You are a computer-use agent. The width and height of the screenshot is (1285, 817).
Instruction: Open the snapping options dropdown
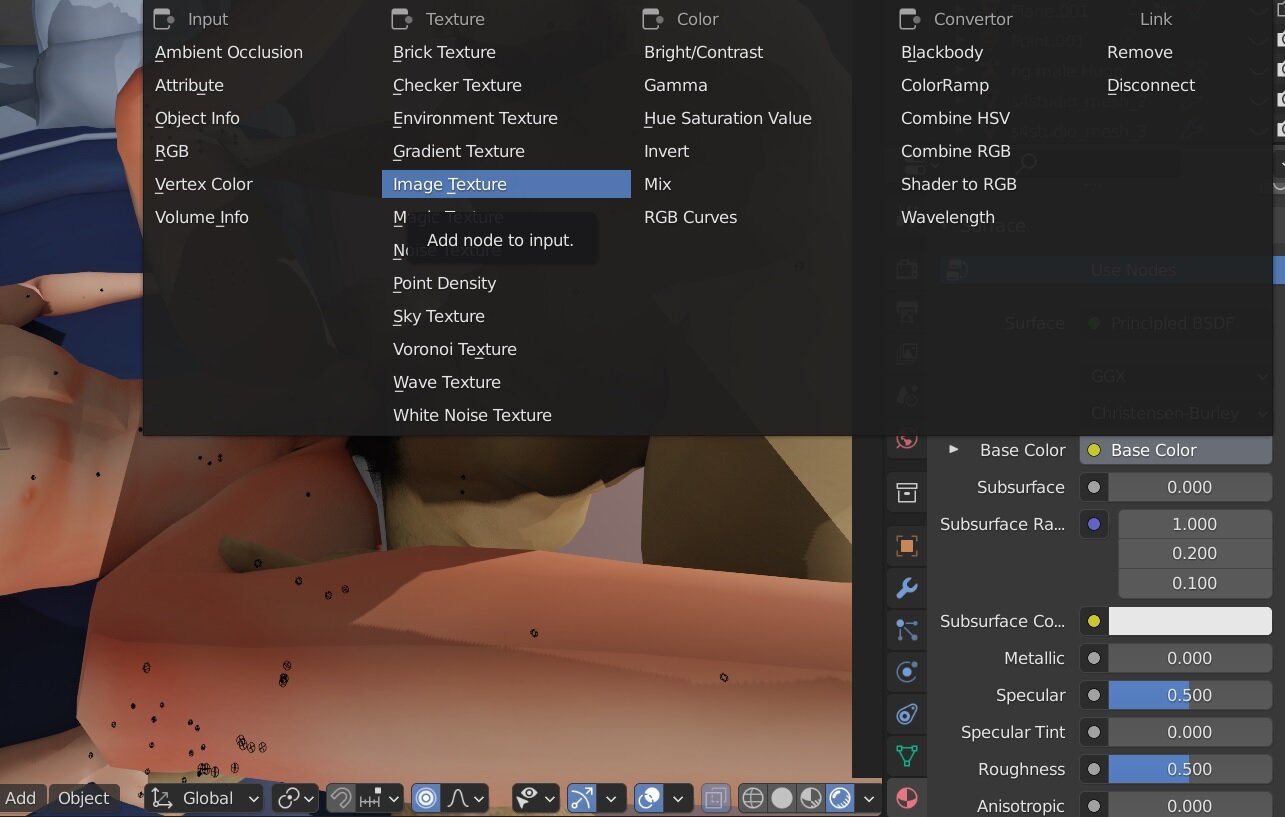point(382,798)
